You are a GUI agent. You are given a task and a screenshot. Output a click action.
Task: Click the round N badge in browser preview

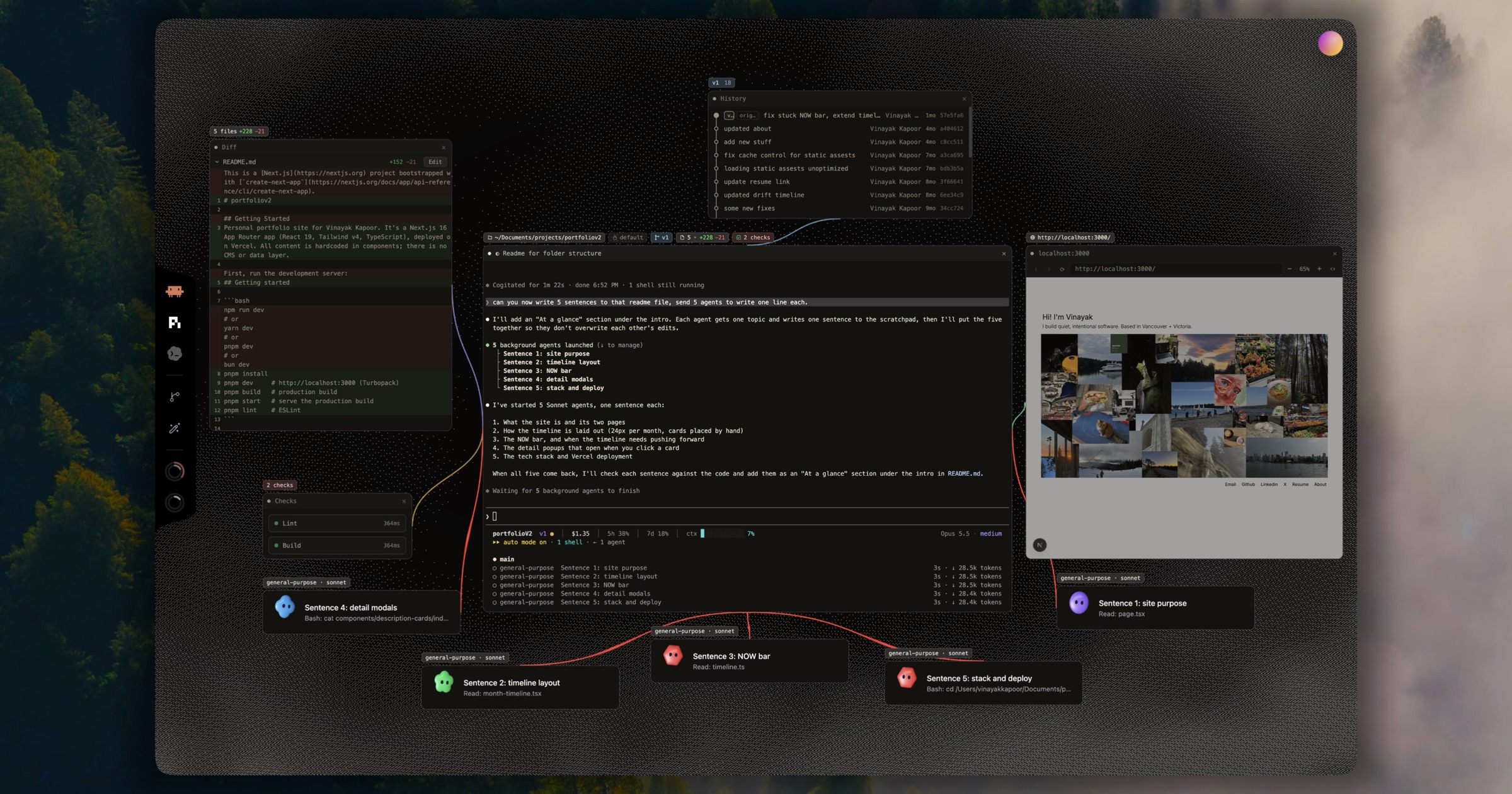[1039, 545]
